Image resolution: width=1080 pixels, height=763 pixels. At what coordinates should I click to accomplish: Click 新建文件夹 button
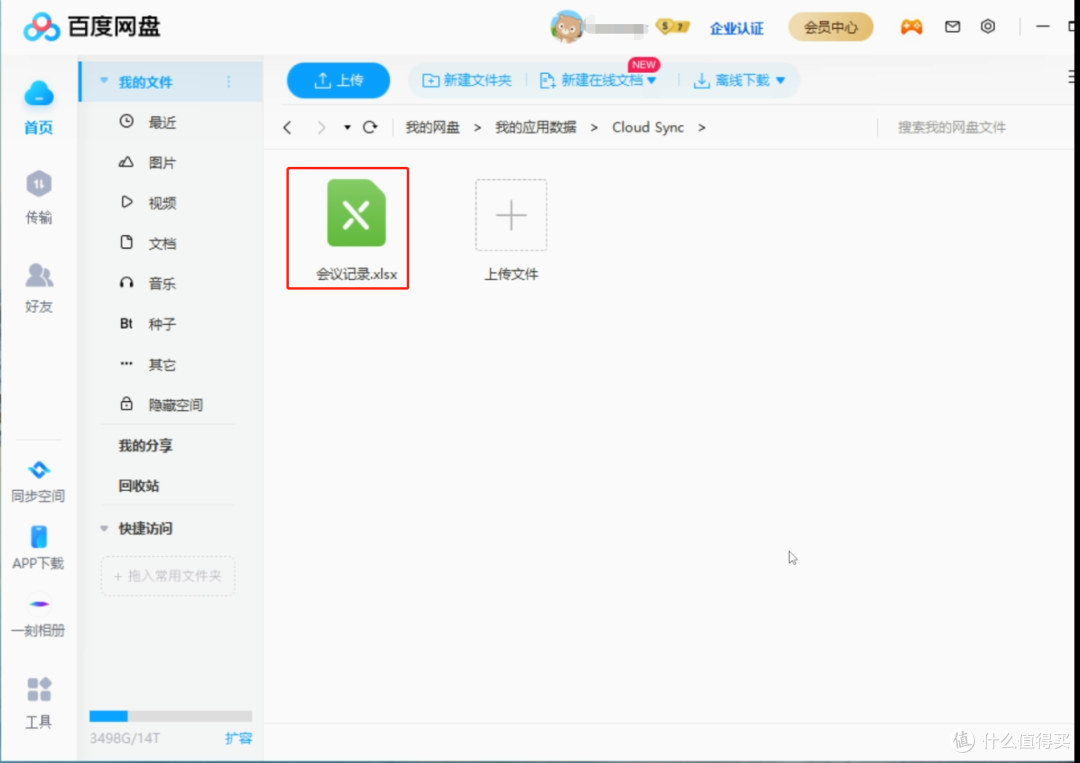click(x=466, y=81)
